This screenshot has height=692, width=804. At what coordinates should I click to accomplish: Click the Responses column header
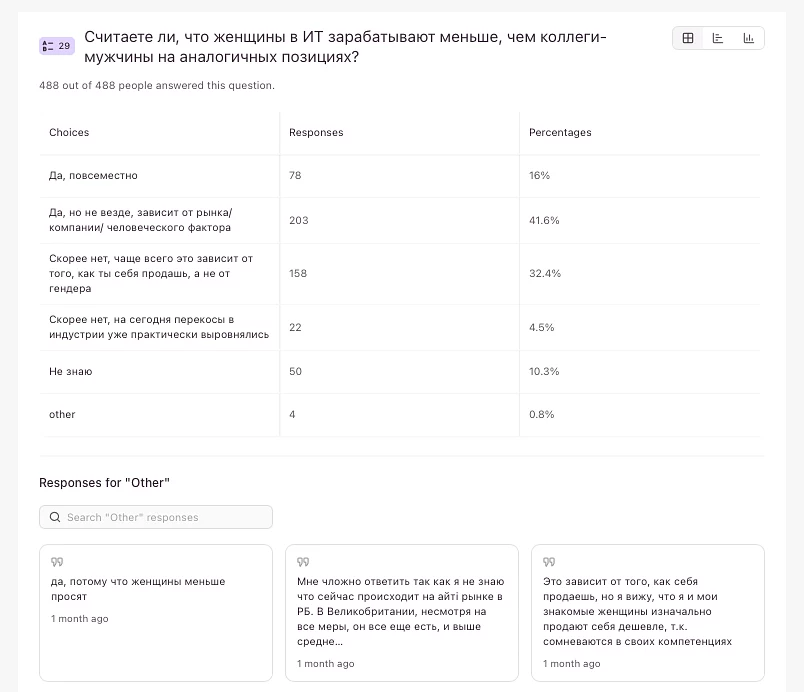(x=316, y=132)
